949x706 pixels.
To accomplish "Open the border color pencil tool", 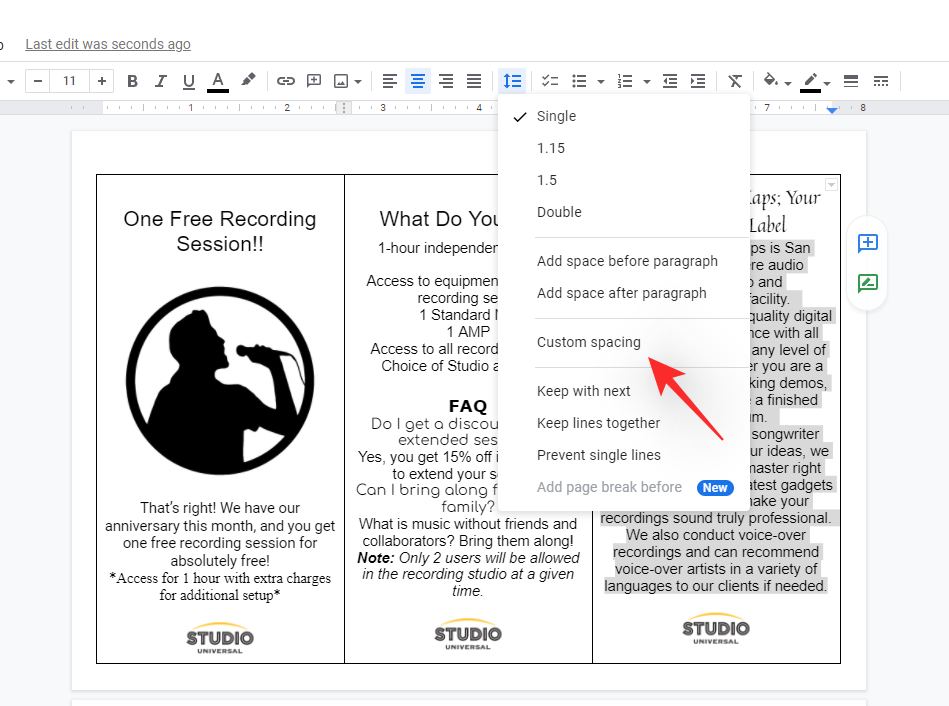I will [810, 81].
